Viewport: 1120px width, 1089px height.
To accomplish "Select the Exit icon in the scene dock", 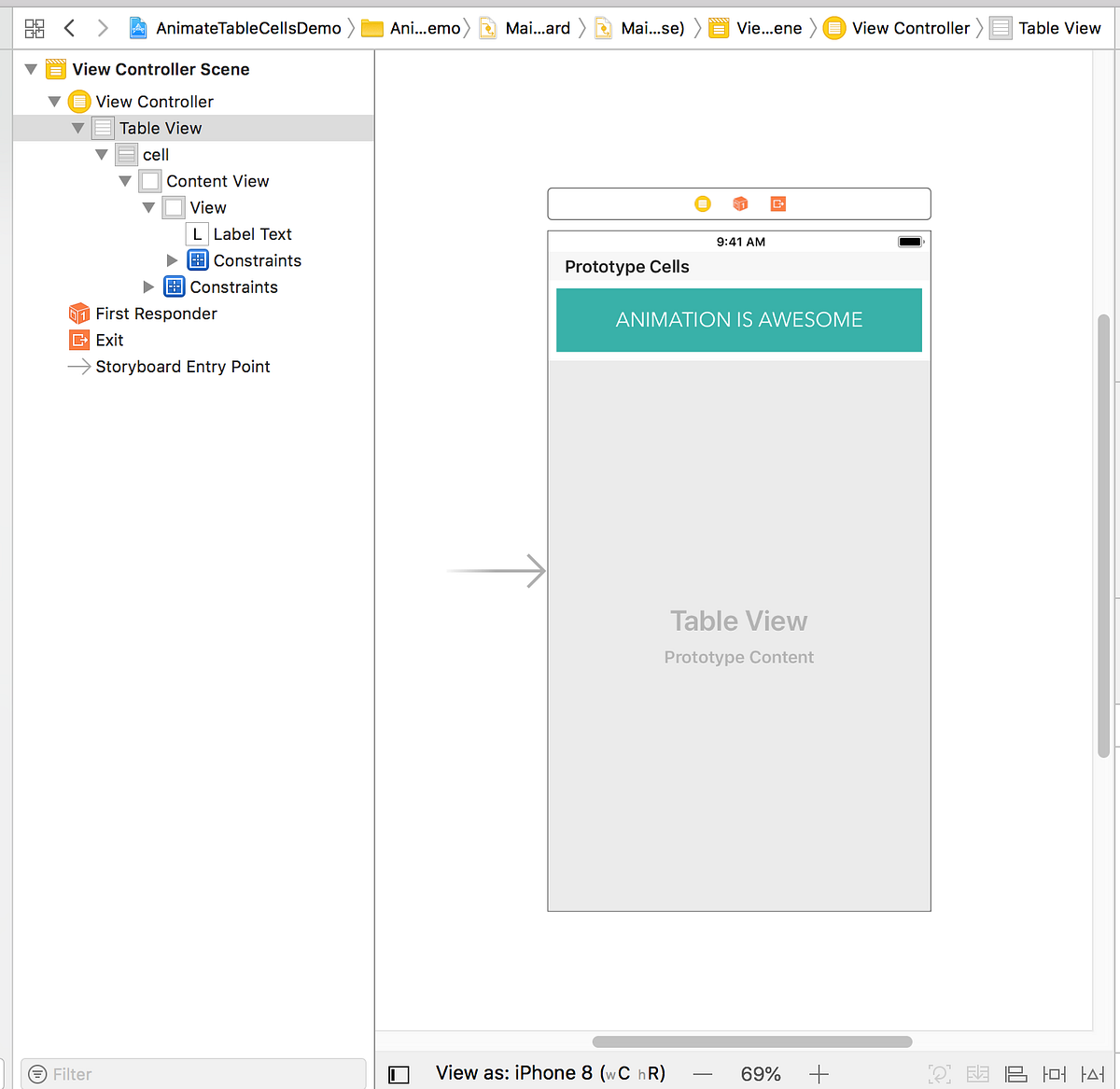I will (x=777, y=203).
